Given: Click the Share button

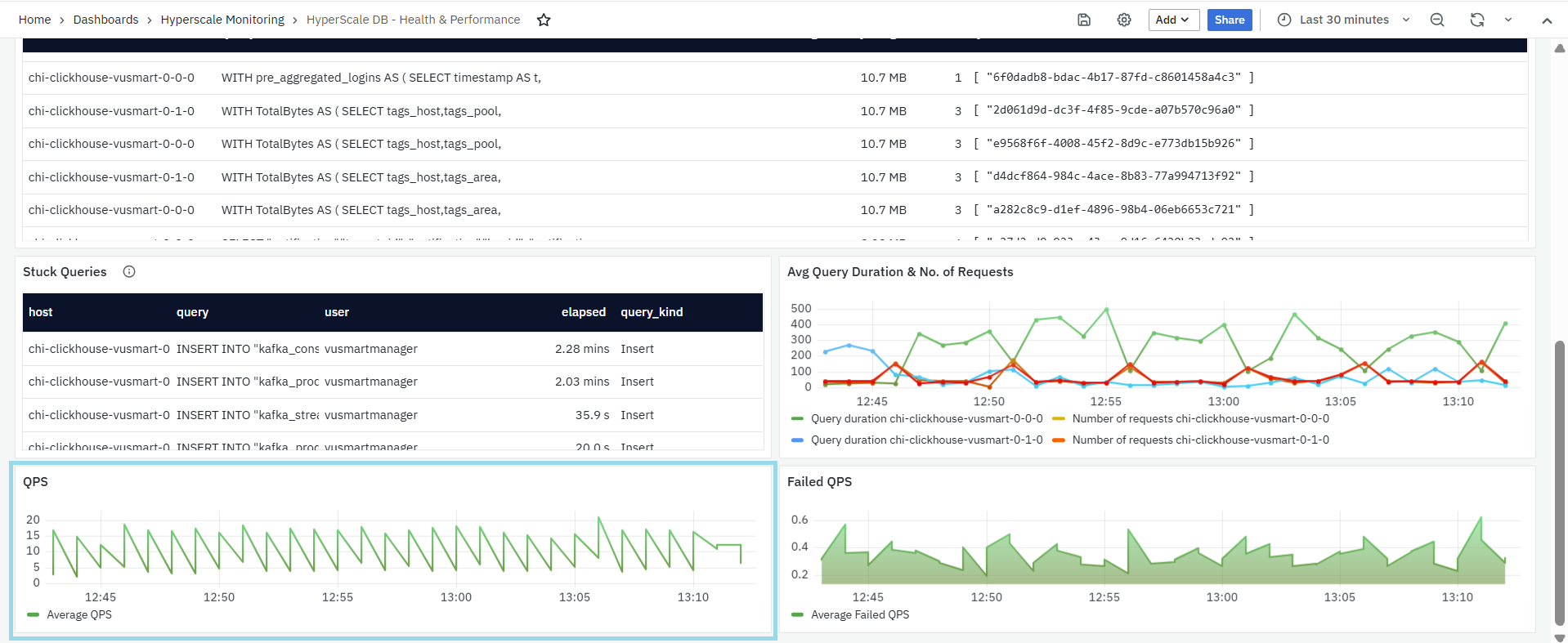Looking at the screenshot, I should click(x=1229, y=20).
